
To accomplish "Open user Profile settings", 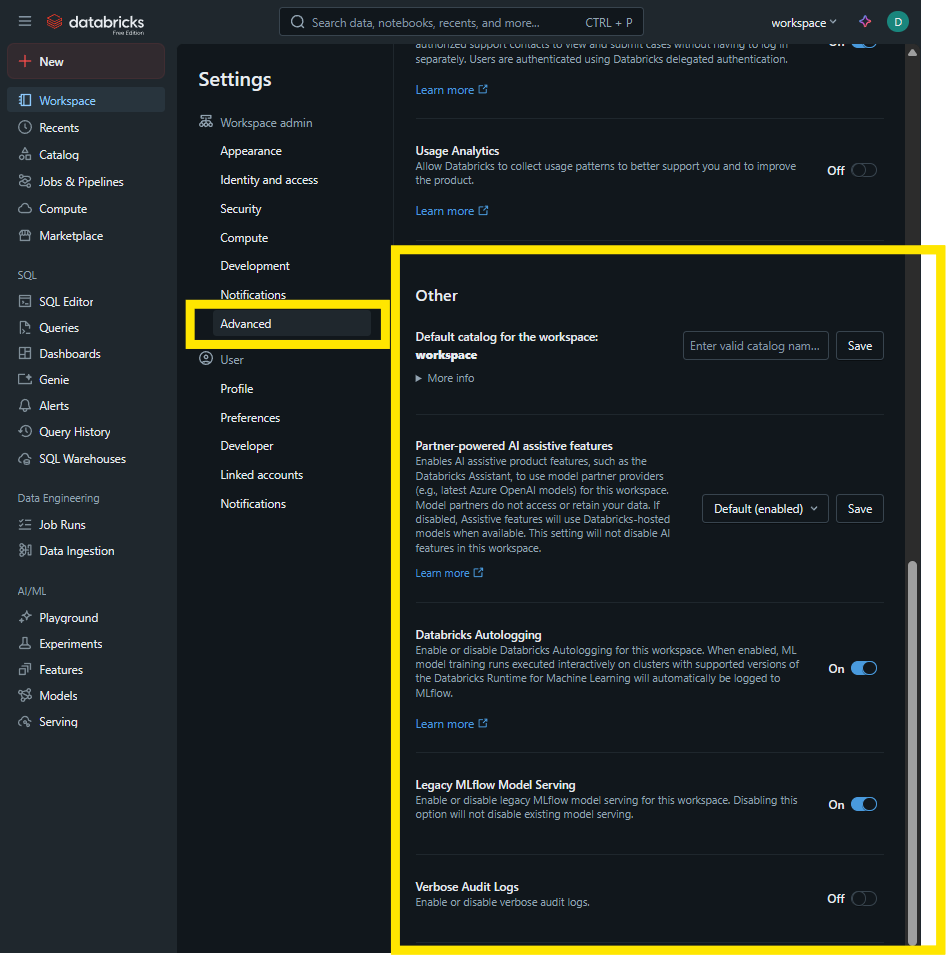I will tap(236, 389).
